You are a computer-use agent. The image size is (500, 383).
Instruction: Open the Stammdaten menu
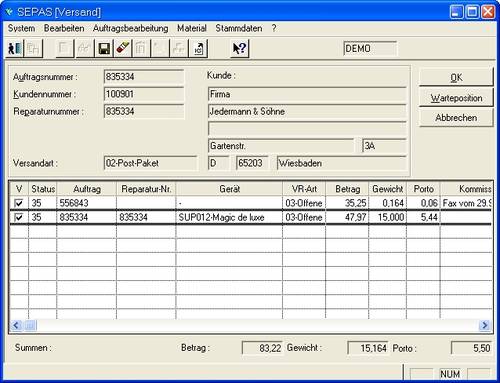point(239,28)
